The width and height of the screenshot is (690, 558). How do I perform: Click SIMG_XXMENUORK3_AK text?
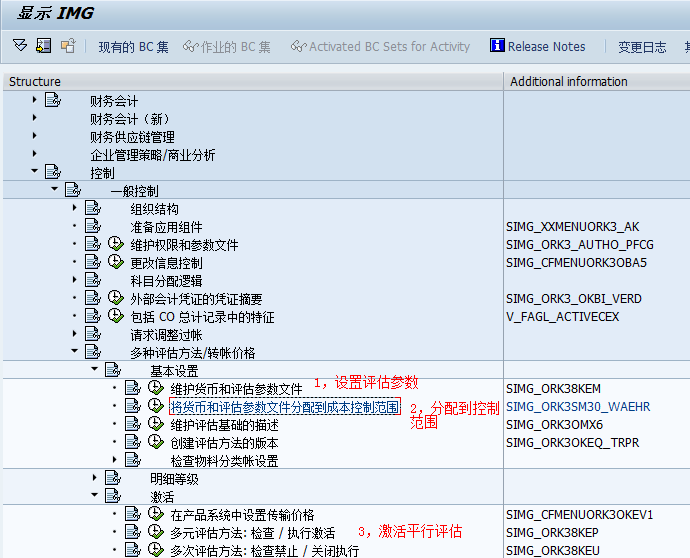pyautogui.click(x=573, y=227)
